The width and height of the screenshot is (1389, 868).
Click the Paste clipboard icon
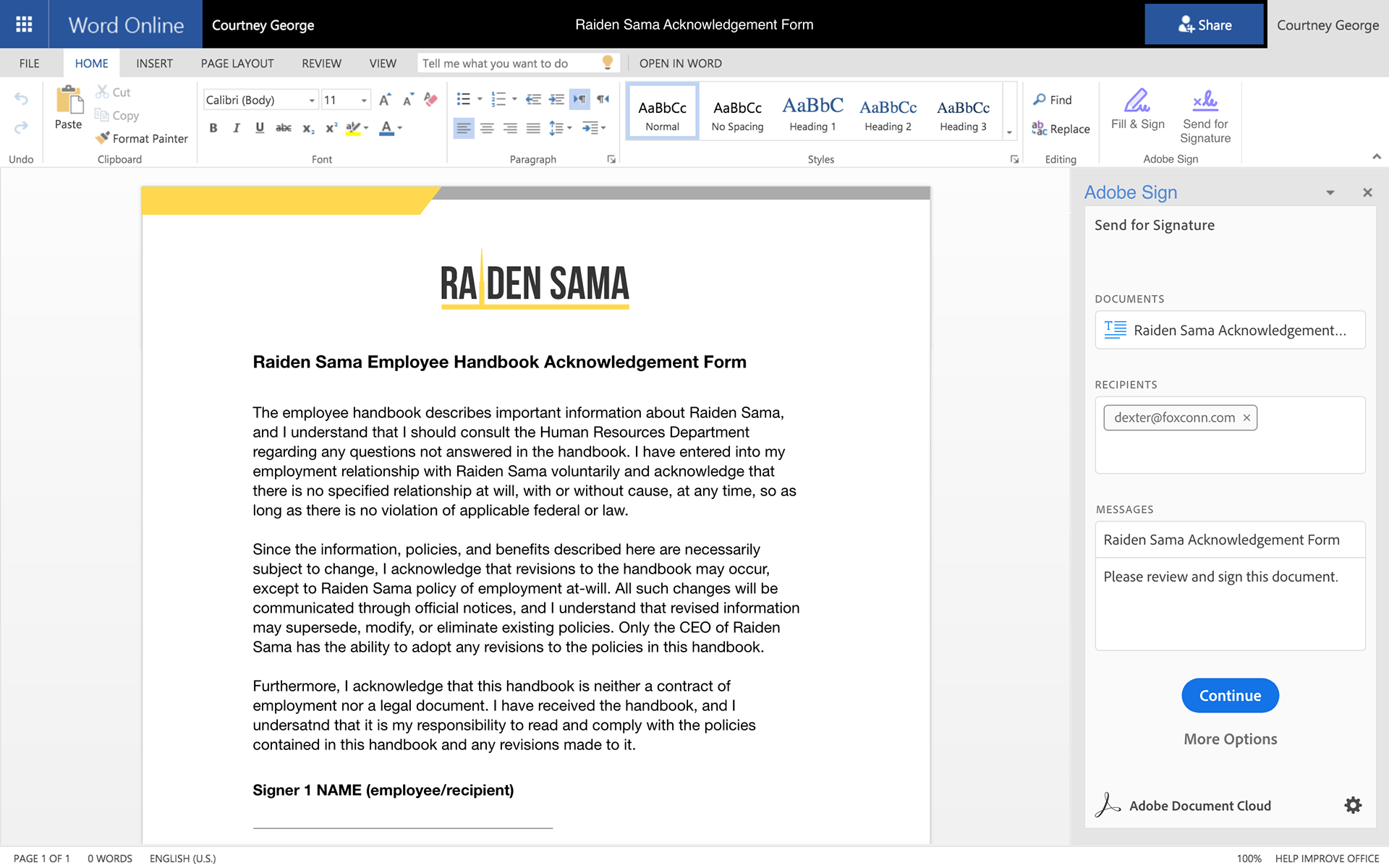69,100
